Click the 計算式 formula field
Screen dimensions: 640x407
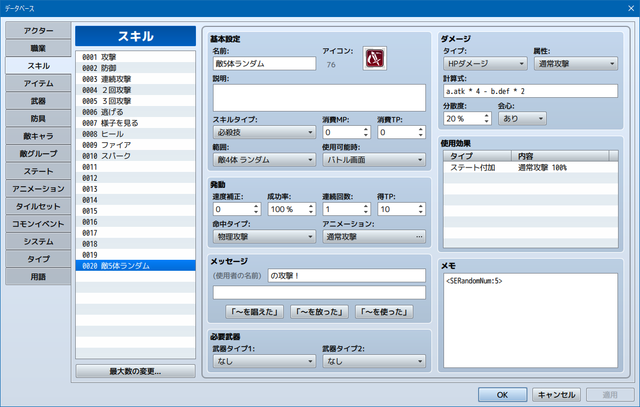531,91
